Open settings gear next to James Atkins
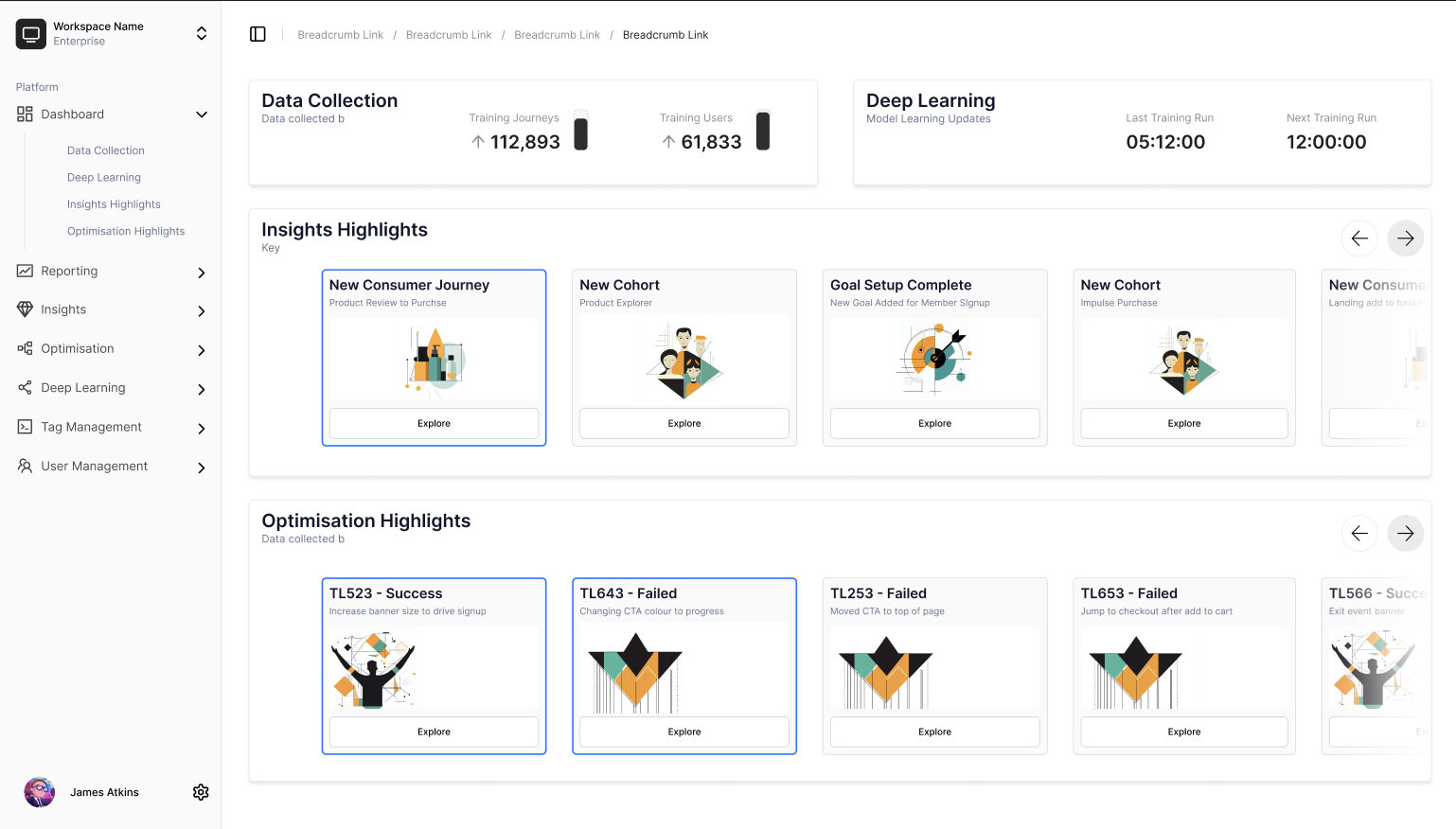The image size is (1456, 829). (x=201, y=792)
